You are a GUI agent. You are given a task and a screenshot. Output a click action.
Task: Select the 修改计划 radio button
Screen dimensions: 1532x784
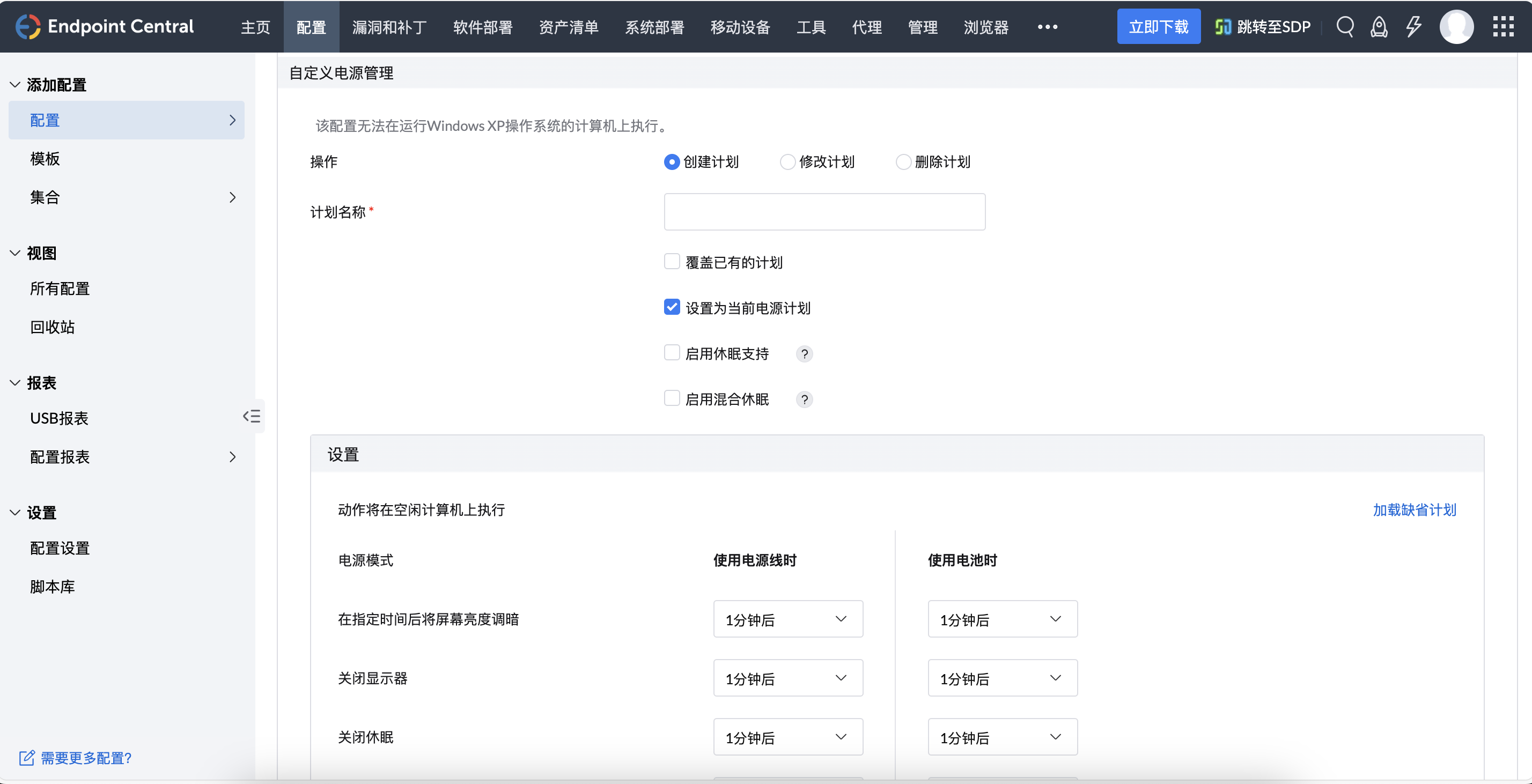[x=787, y=161]
